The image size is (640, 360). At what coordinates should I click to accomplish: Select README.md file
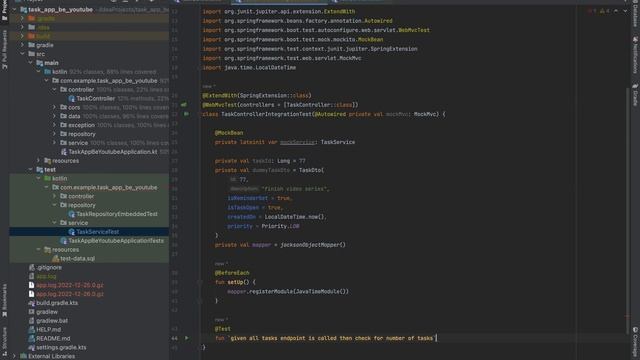pyautogui.click(x=49, y=338)
